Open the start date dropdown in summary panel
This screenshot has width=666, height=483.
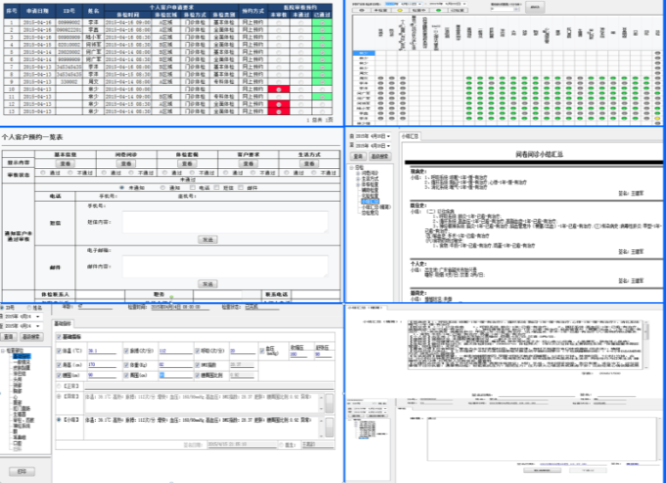point(388,136)
